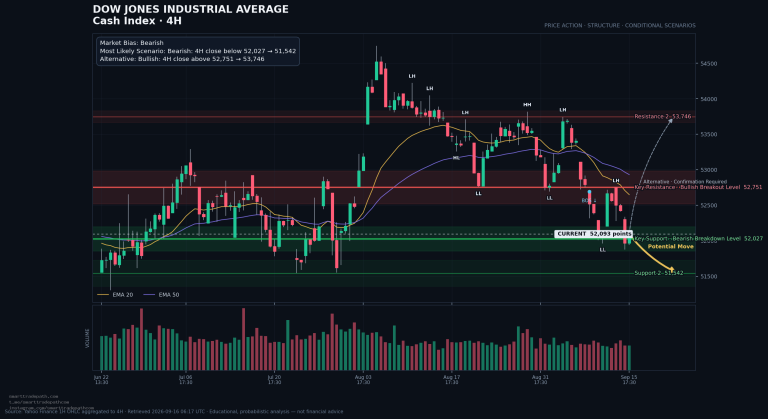Click the "VOLUME" axis label
768x419 pixels.
click(x=88, y=338)
